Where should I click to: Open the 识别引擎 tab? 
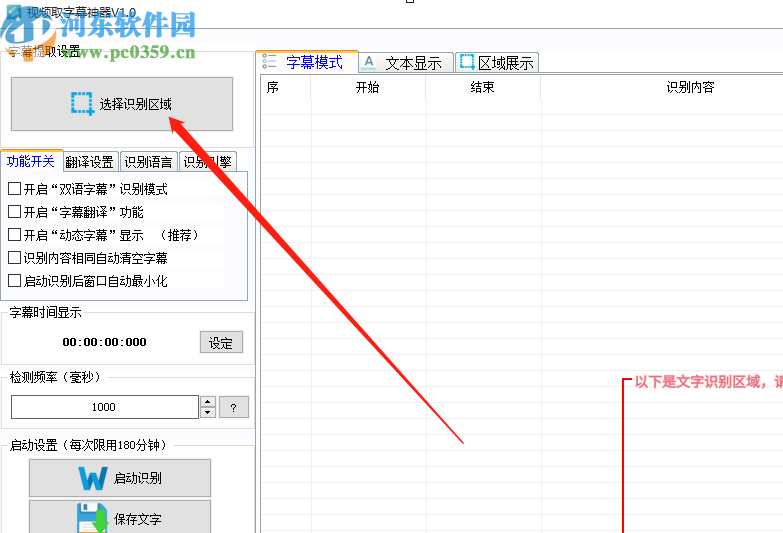tap(207, 162)
